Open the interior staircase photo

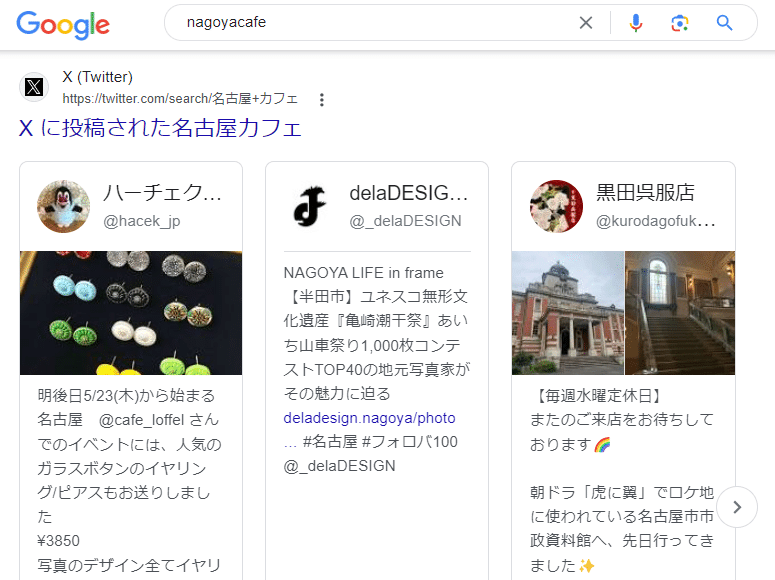680,313
